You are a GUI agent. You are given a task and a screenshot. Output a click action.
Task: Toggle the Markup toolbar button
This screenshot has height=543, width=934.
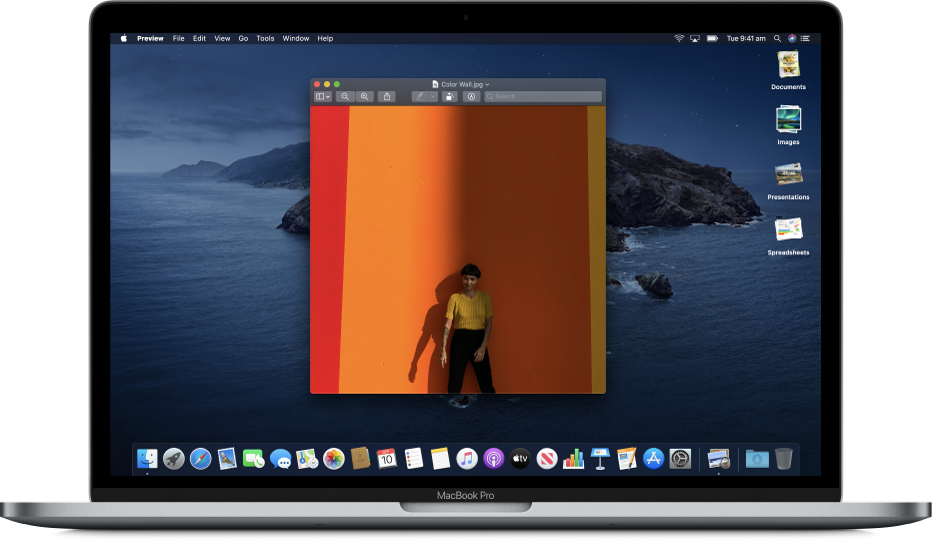pos(470,97)
